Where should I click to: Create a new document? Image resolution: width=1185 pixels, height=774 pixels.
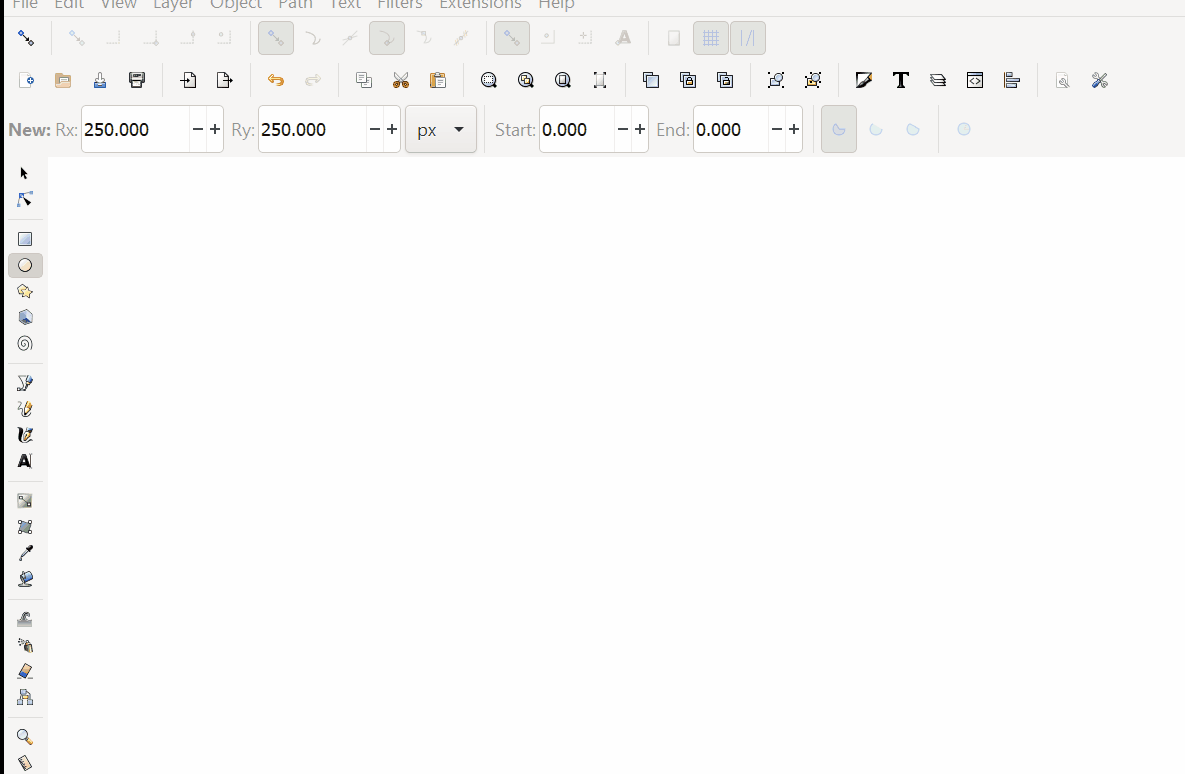coord(26,80)
